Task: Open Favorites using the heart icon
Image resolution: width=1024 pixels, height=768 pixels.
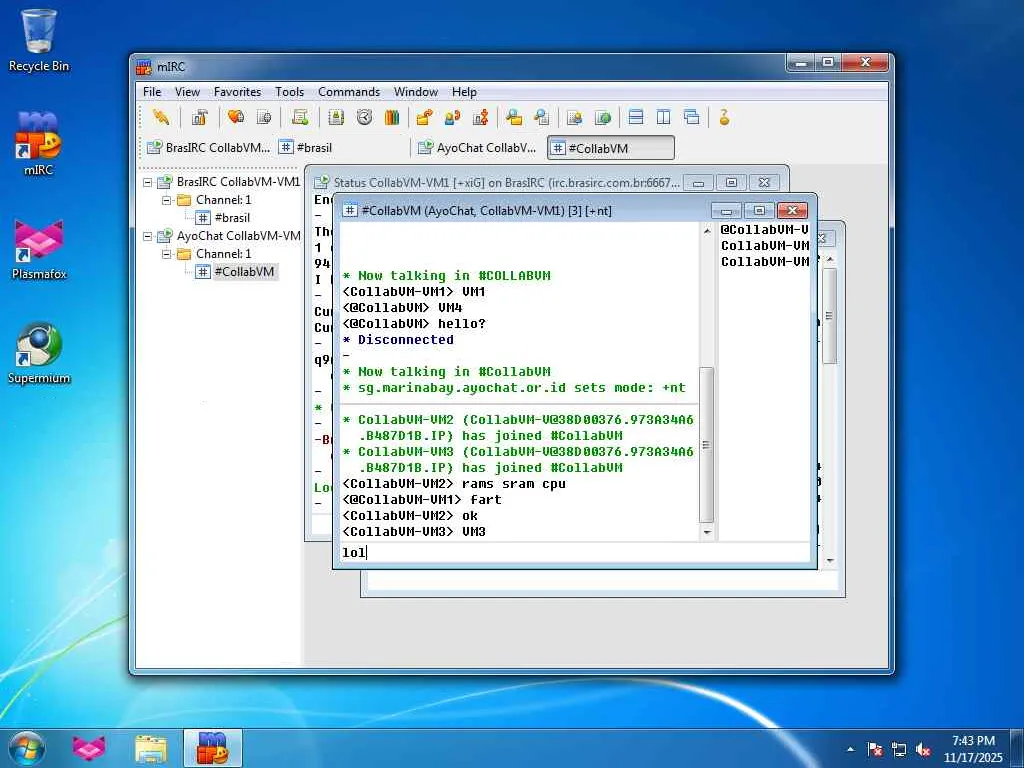Action: click(236, 118)
